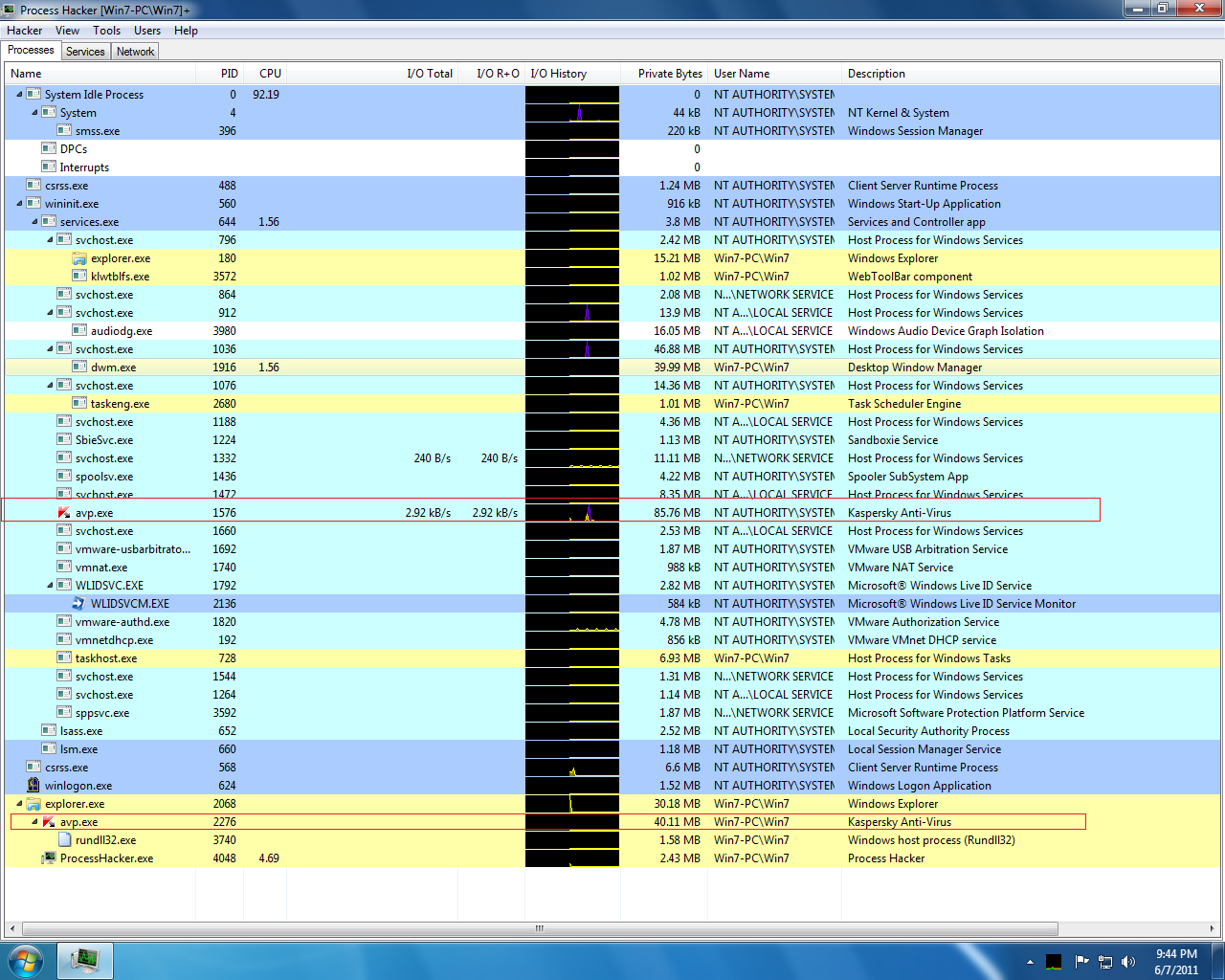Sort by the Private Bytes column header
The image size is (1225, 980).
pos(662,74)
